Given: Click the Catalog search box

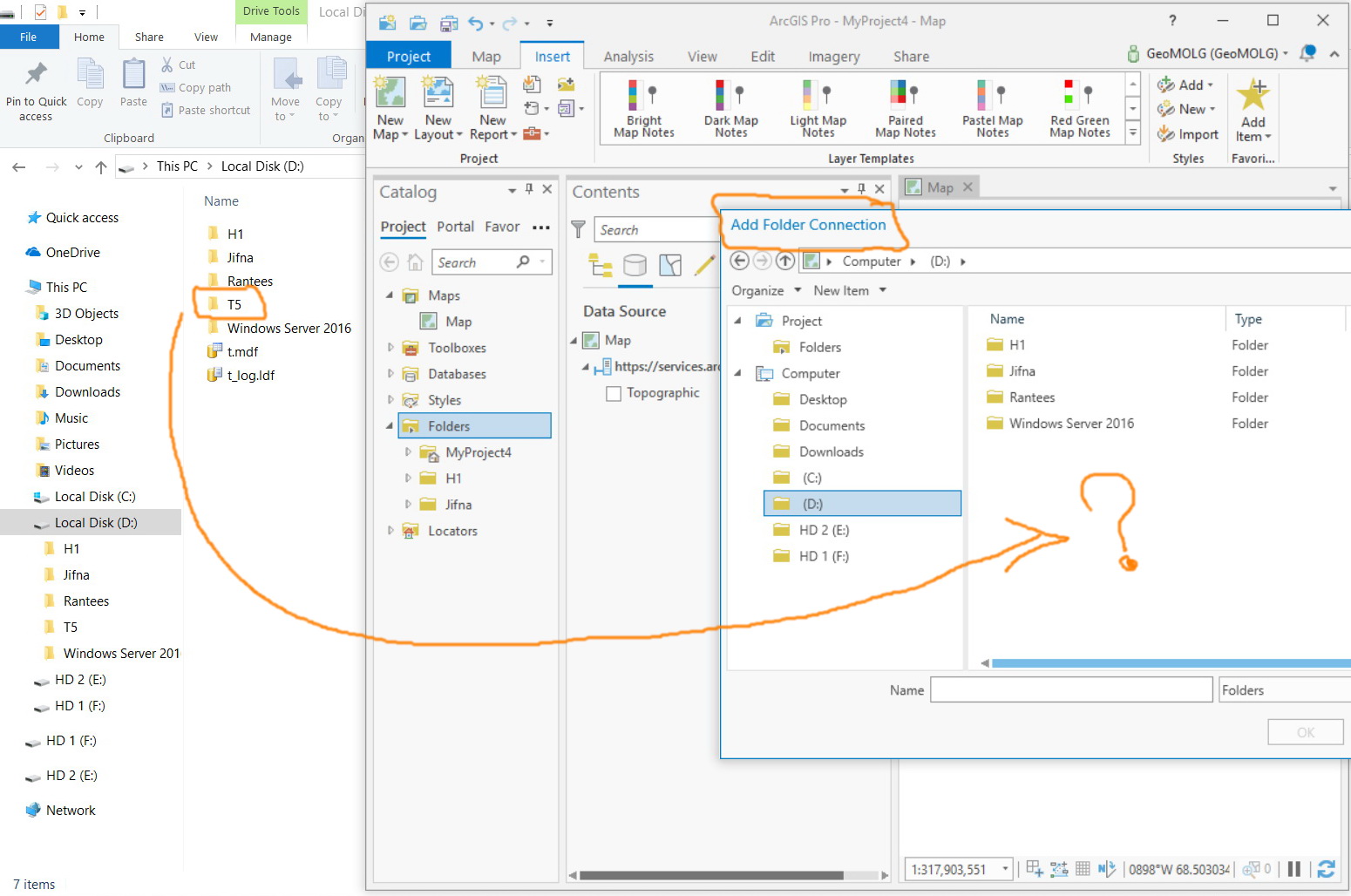Looking at the screenshot, I should coord(492,262).
